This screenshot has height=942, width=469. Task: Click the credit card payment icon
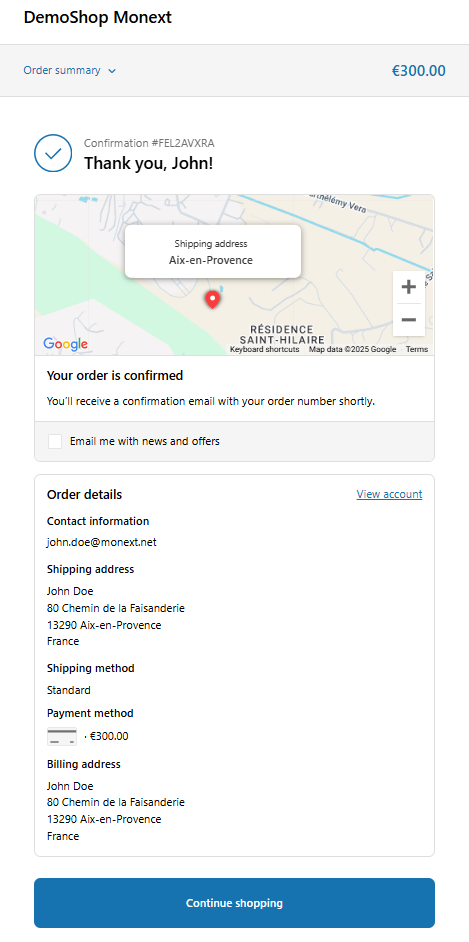[x=62, y=736]
